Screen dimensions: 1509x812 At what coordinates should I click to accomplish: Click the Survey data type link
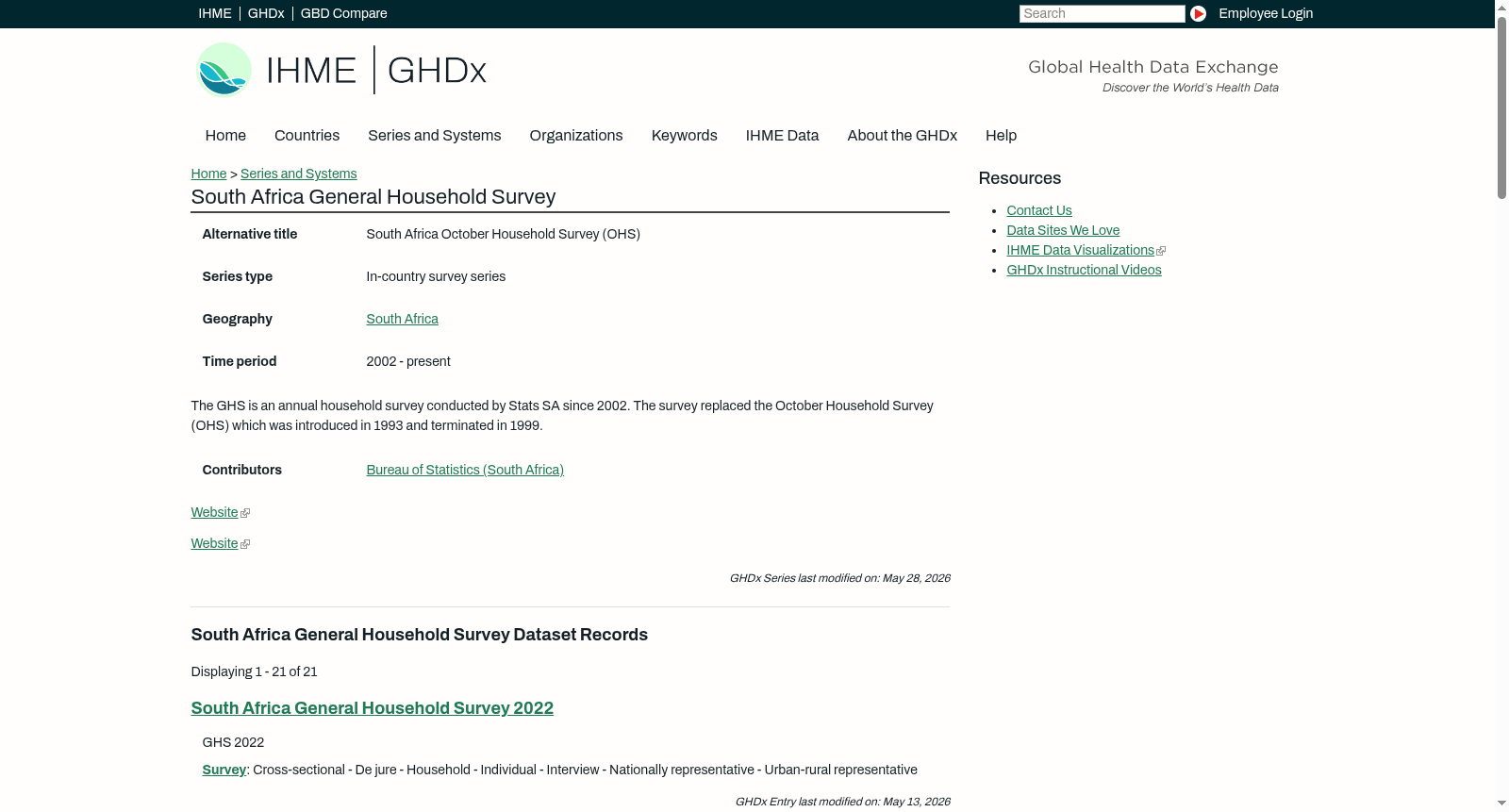224,770
